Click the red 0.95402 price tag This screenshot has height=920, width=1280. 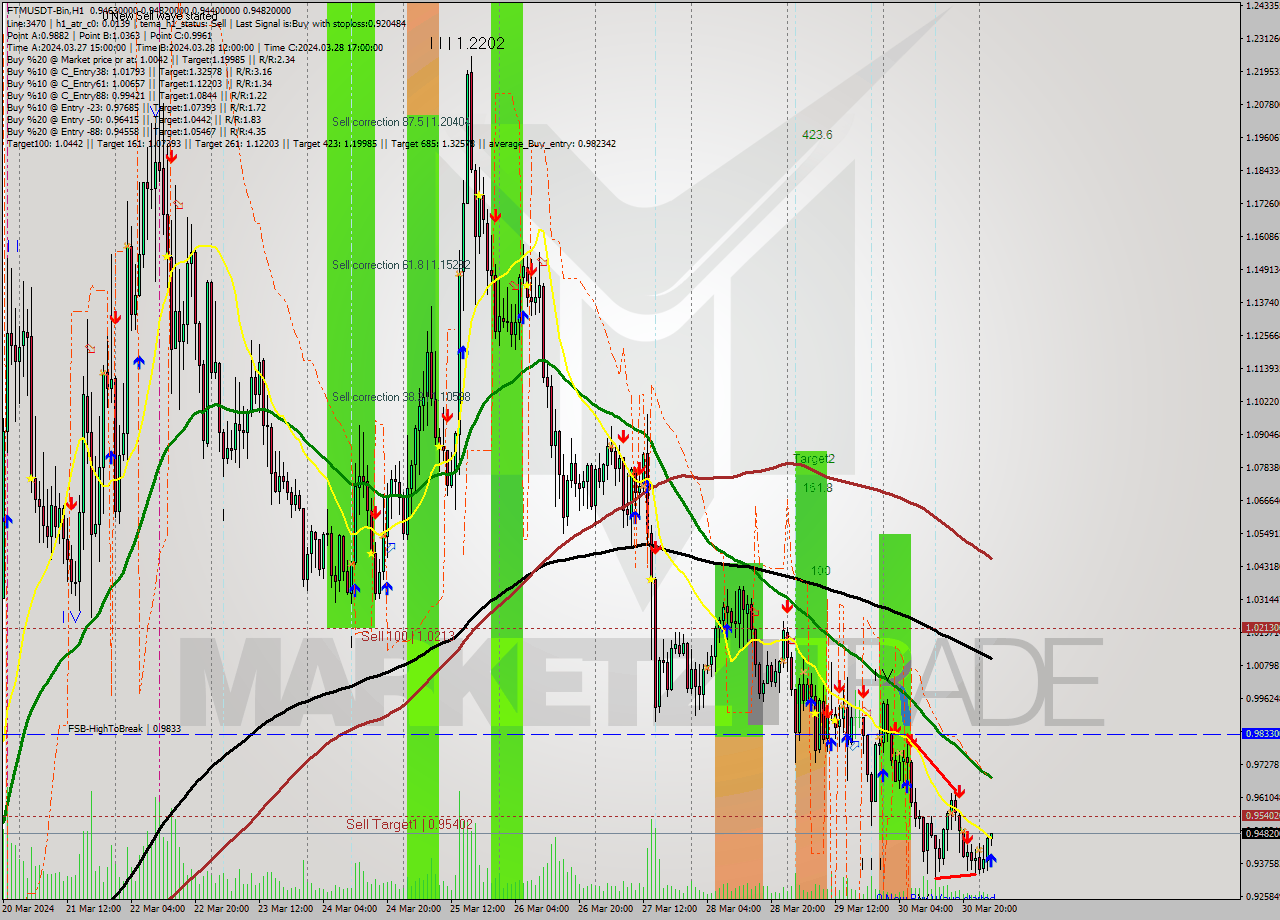(1260, 816)
